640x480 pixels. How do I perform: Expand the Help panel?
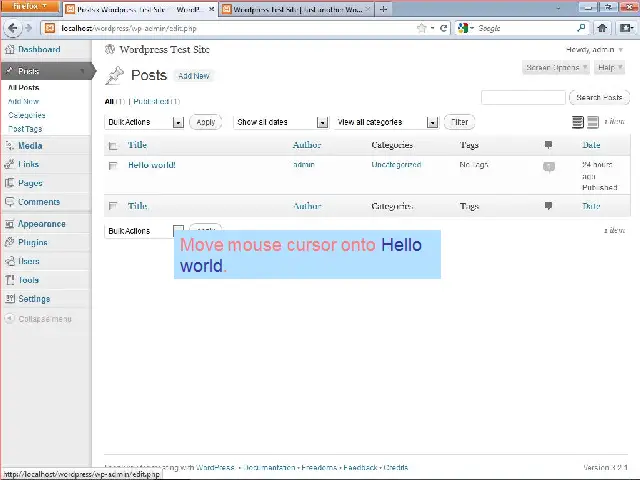pos(609,67)
